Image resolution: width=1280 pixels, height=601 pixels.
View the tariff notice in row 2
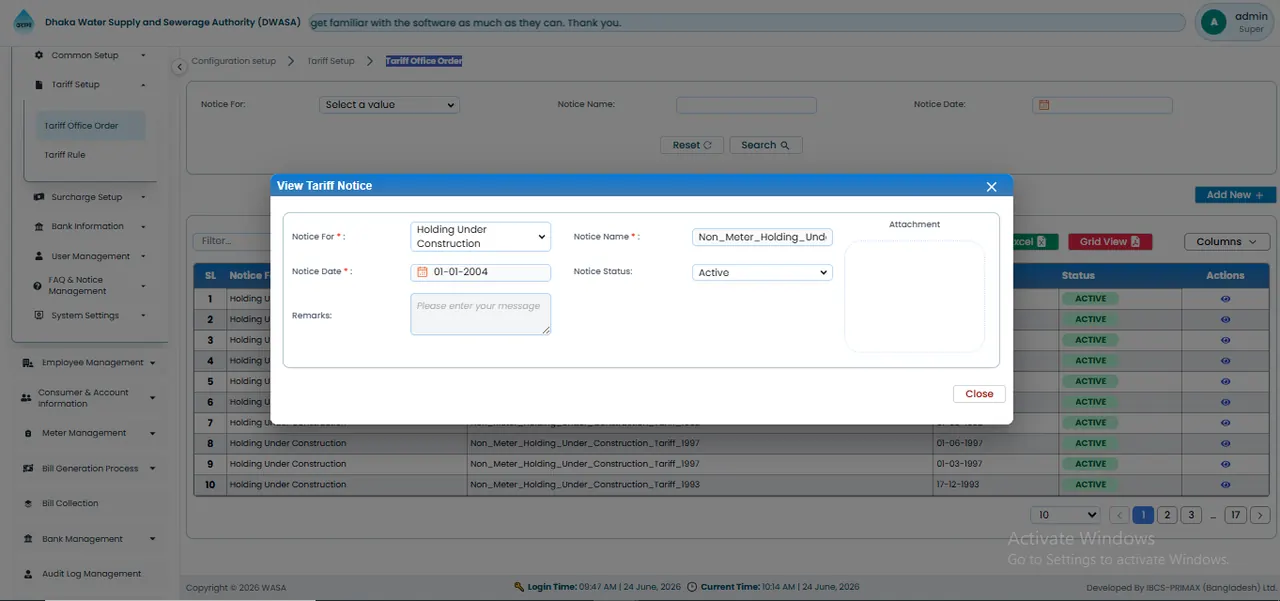click(1225, 320)
